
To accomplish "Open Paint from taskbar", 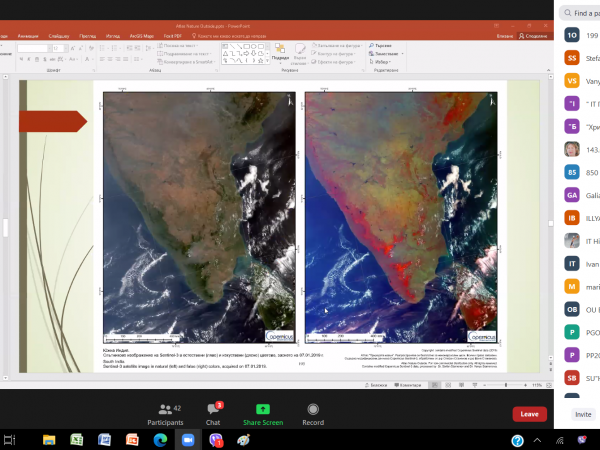I will pyautogui.click(x=243, y=440).
